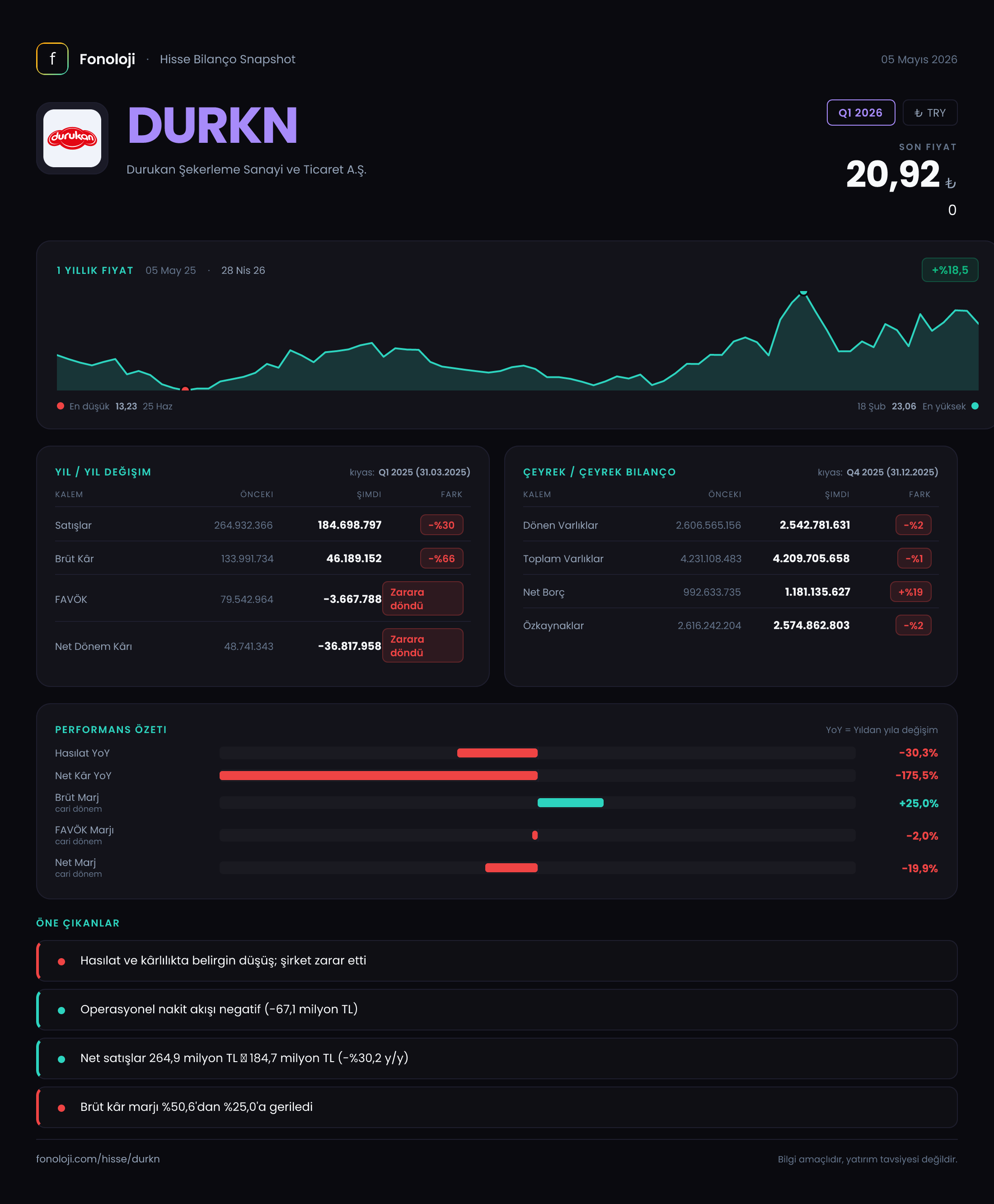Click the PERFORMANS ÖZETİ heading
Image resolution: width=994 pixels, height=1204 pixels.
(x=111, y=730)
